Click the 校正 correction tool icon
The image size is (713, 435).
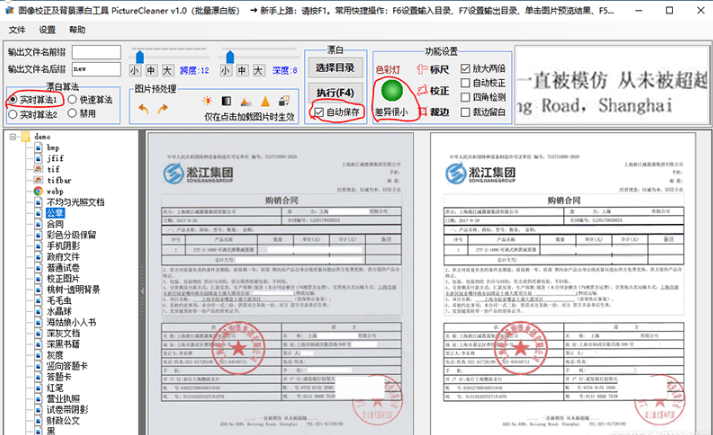click(421, 92)
